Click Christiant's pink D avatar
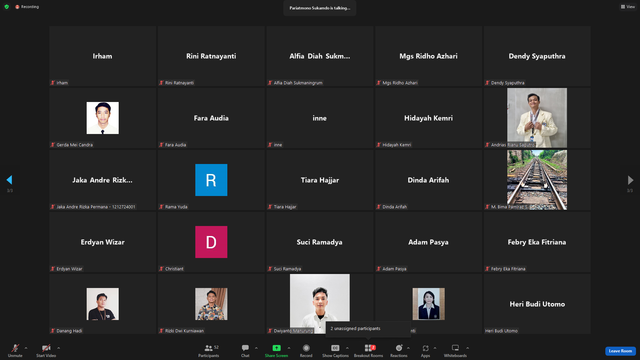Screen dimensions: 640x360 [x=211, y=242]
